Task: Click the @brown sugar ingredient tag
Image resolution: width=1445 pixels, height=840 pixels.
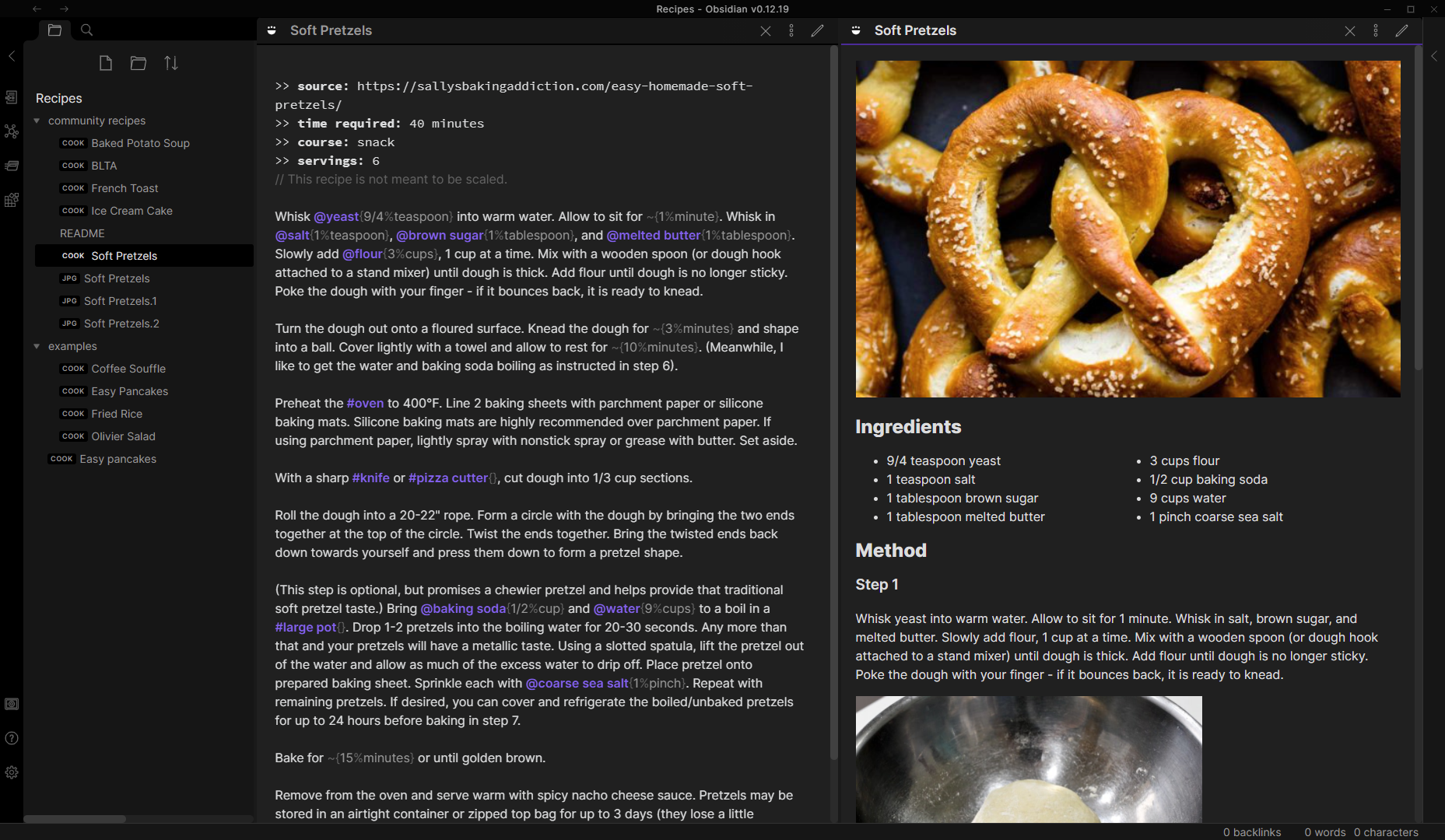Action: [440, 235]
